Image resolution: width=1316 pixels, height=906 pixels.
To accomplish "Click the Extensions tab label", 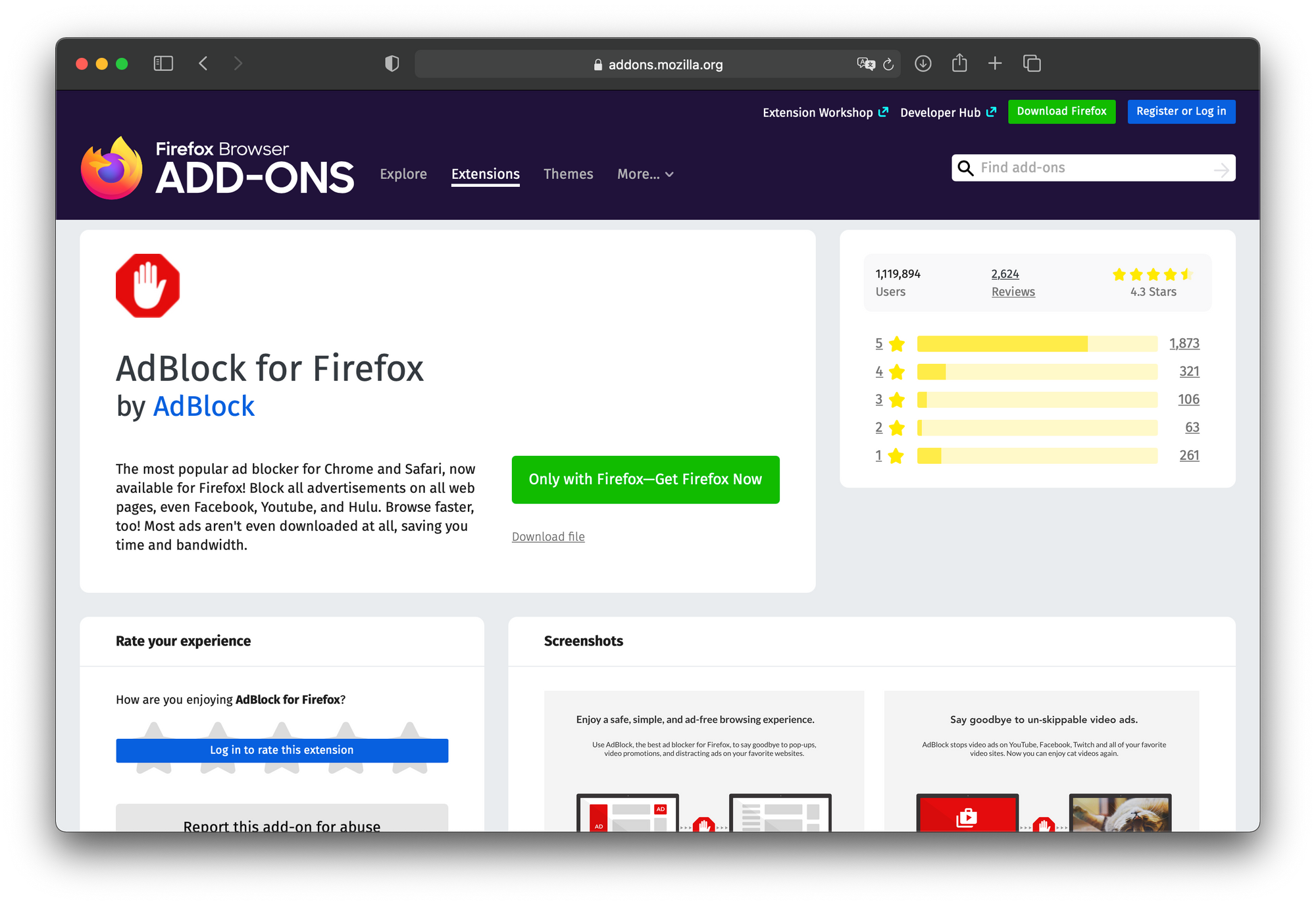I will 484,175.
